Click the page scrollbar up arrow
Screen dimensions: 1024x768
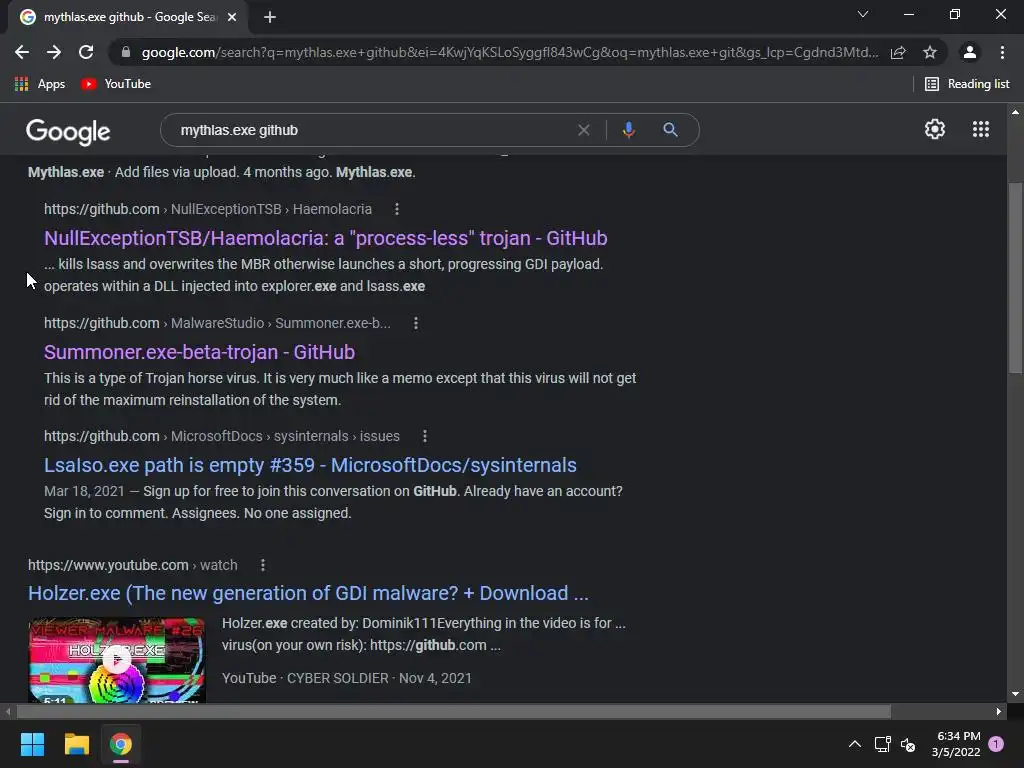[x=1015, y=112]
